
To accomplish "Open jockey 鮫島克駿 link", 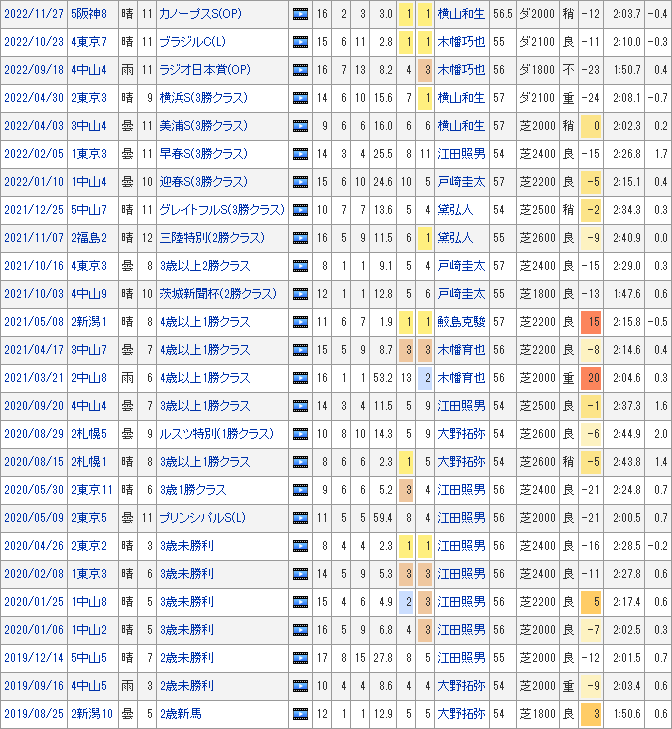I will coord(461,322).
